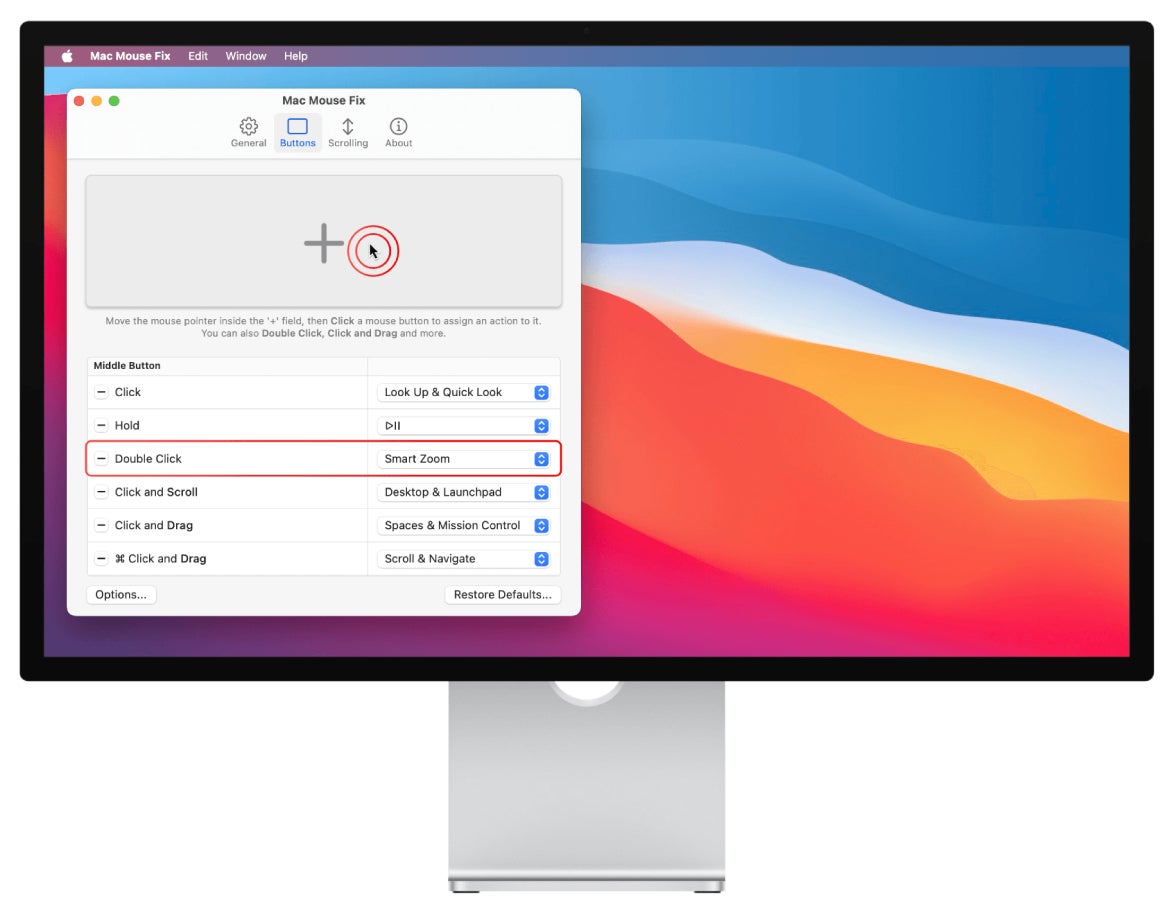Open the About tab
The image size is (1174, 900).
[x=399, y=131]
